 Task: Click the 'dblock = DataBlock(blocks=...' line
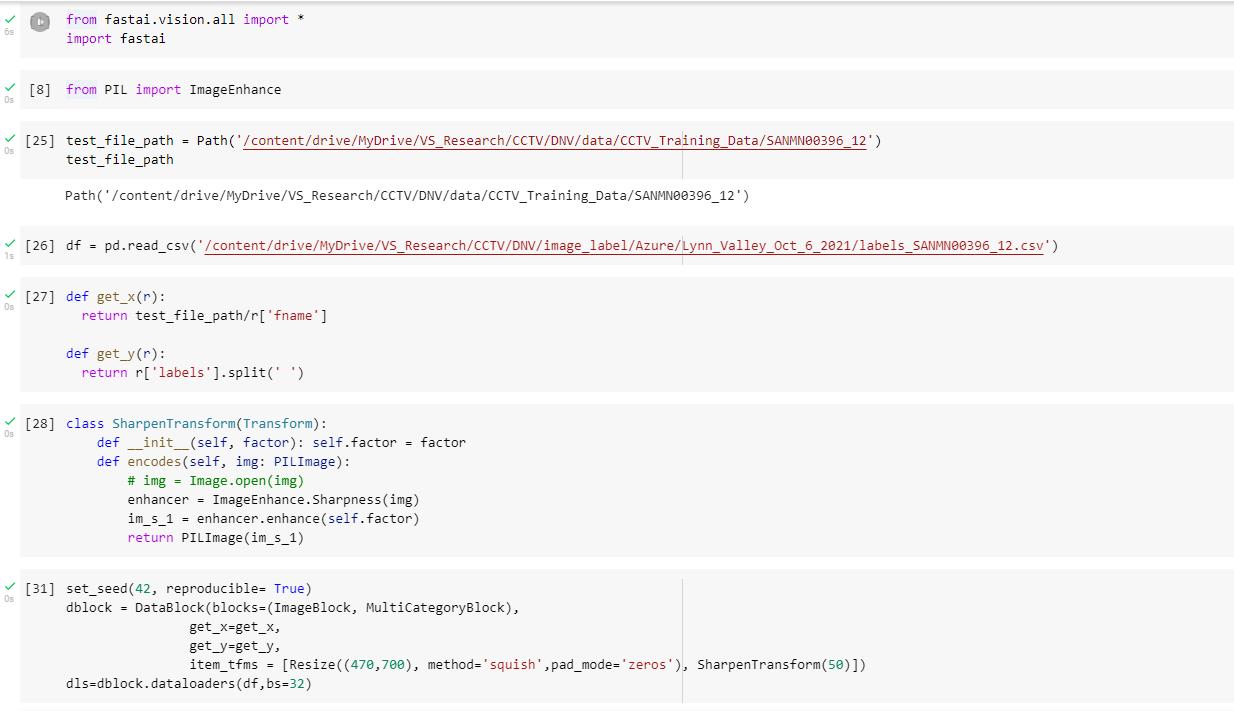(293, 608)
